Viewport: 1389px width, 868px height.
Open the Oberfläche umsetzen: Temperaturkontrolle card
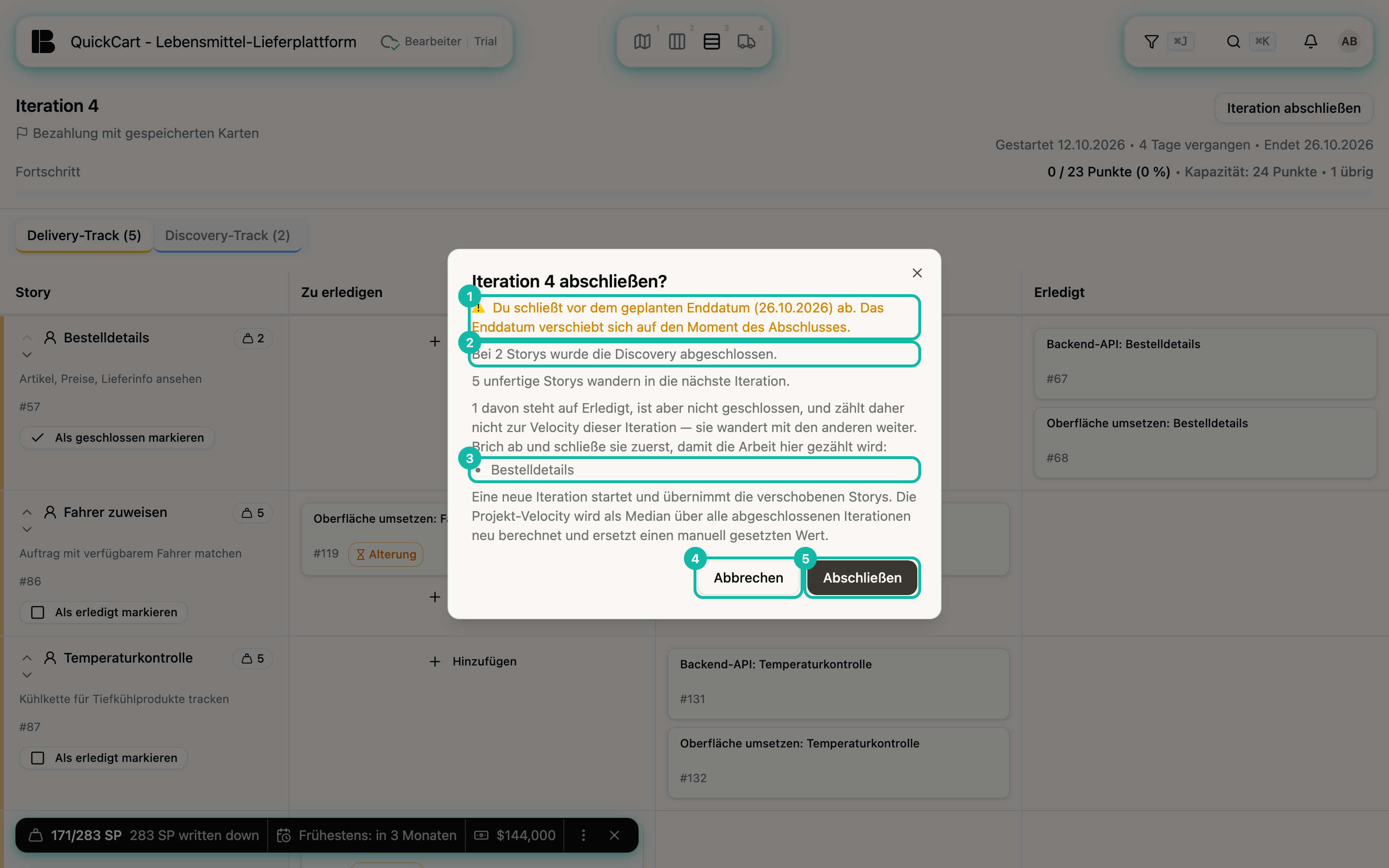click(838, 763)
